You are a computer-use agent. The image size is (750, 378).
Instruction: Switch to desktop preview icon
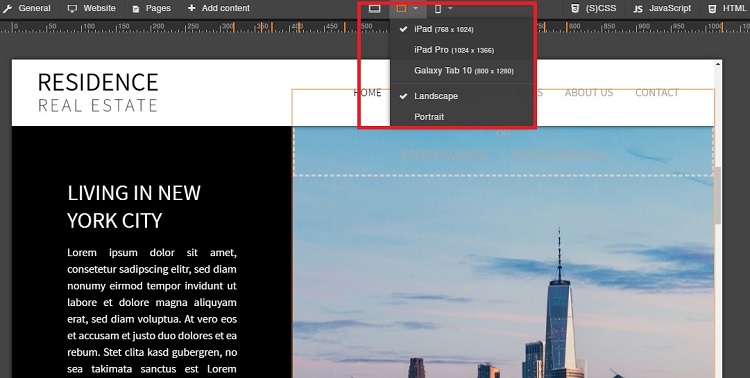pyautogui.click(x=375, y=8)
